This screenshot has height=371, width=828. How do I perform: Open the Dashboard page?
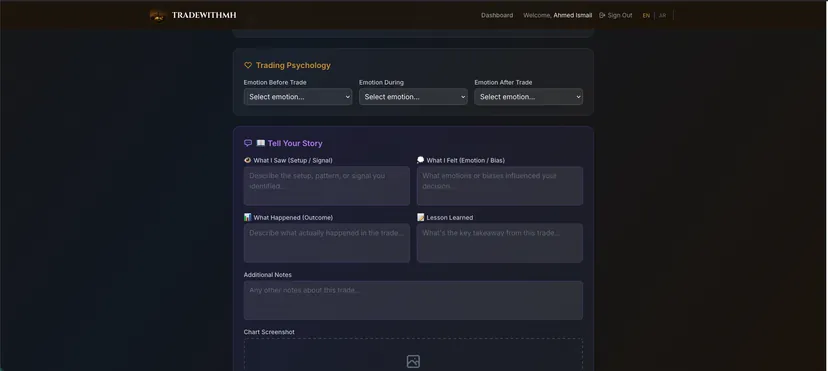point(497,15)
